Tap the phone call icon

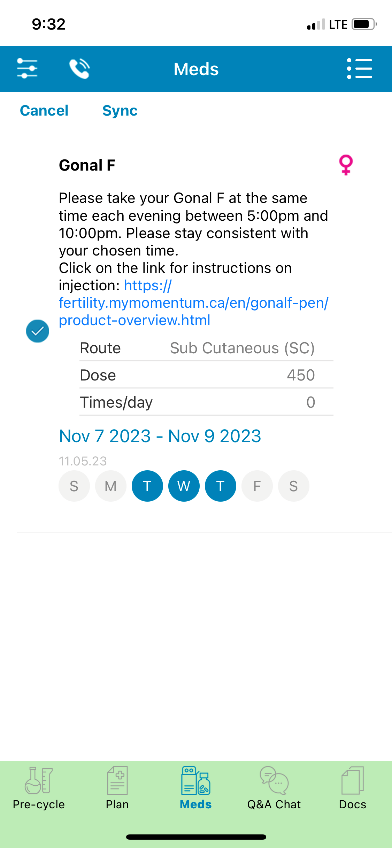point(79,69)
